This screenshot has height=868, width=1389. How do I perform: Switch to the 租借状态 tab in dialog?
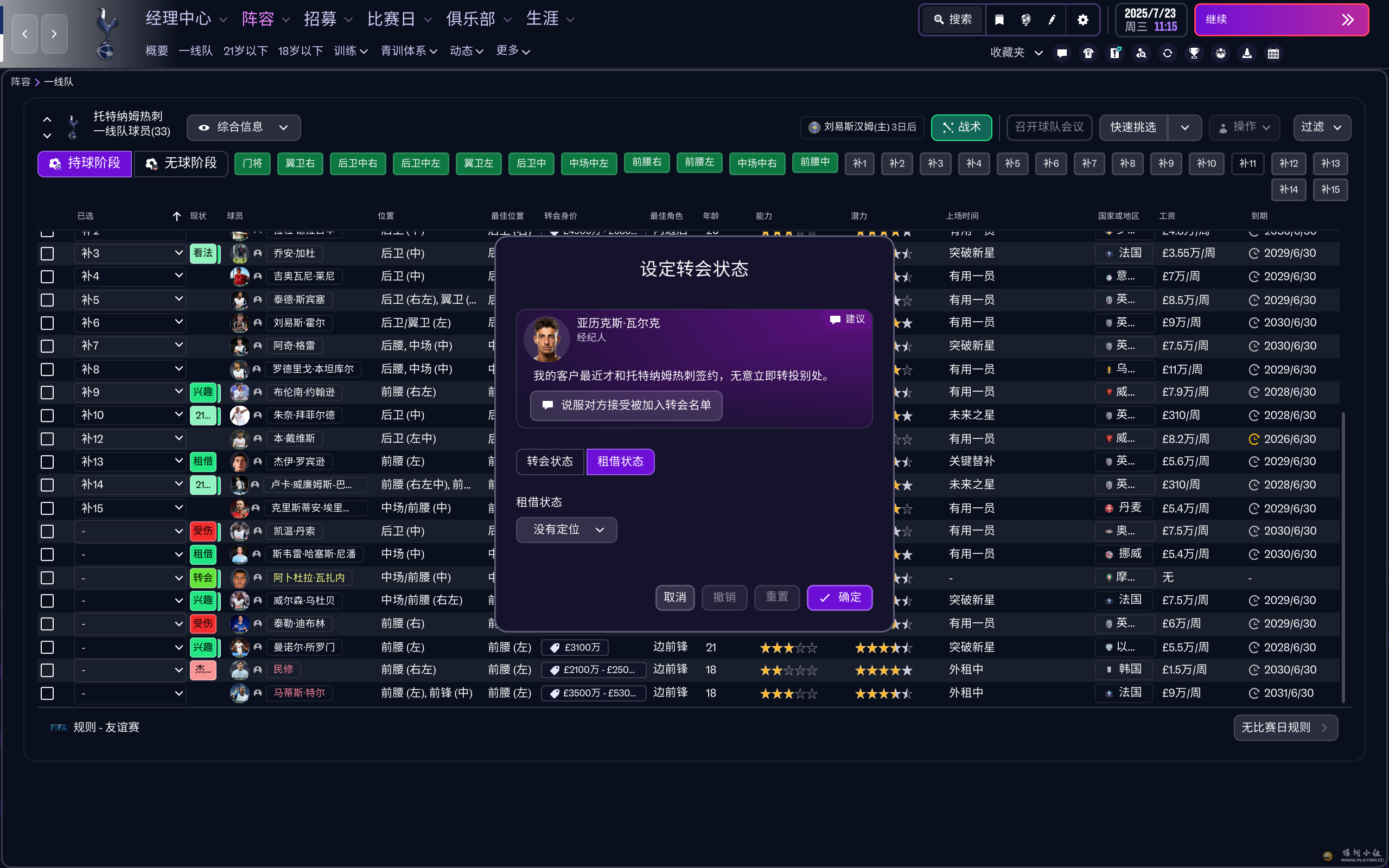pos(620,462)
